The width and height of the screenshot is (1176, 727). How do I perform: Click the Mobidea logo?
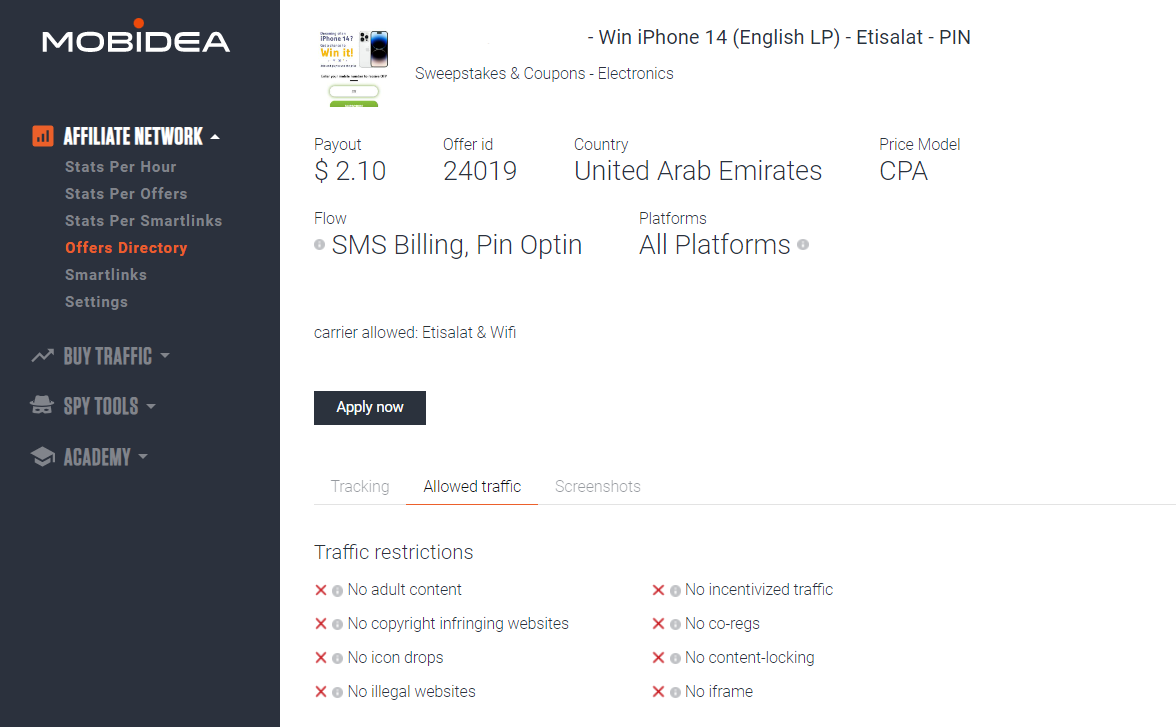pyautogui.click(x=136, y=39)
